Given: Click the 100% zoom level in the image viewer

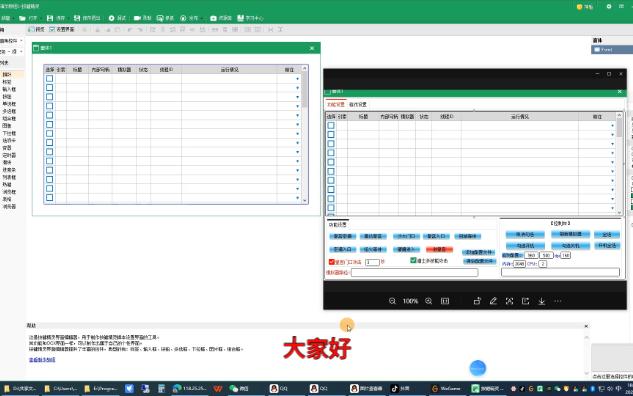Looking at the screenshot, I should point(410,301).
